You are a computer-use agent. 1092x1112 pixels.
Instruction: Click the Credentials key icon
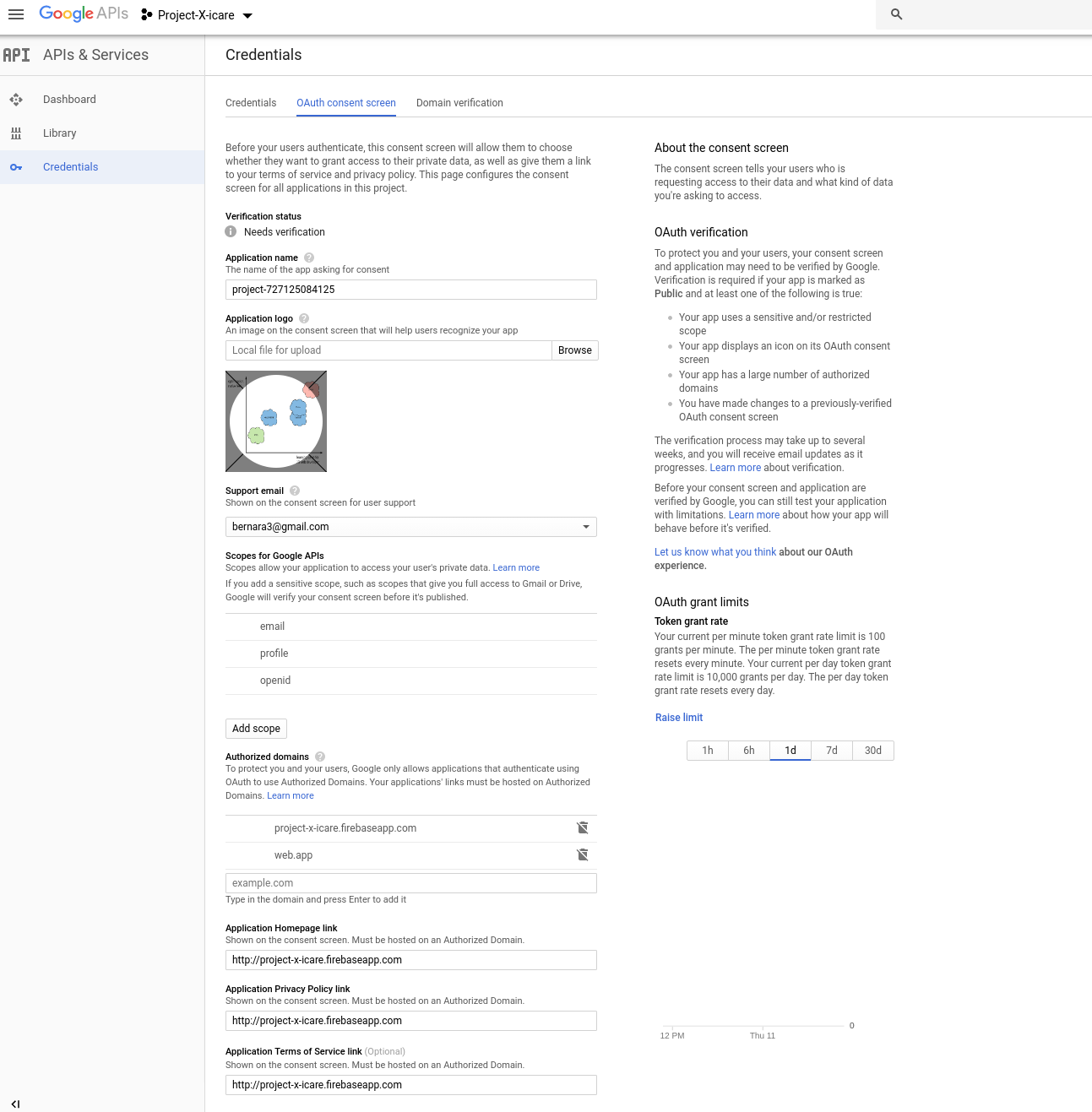[x=16, y=167]
